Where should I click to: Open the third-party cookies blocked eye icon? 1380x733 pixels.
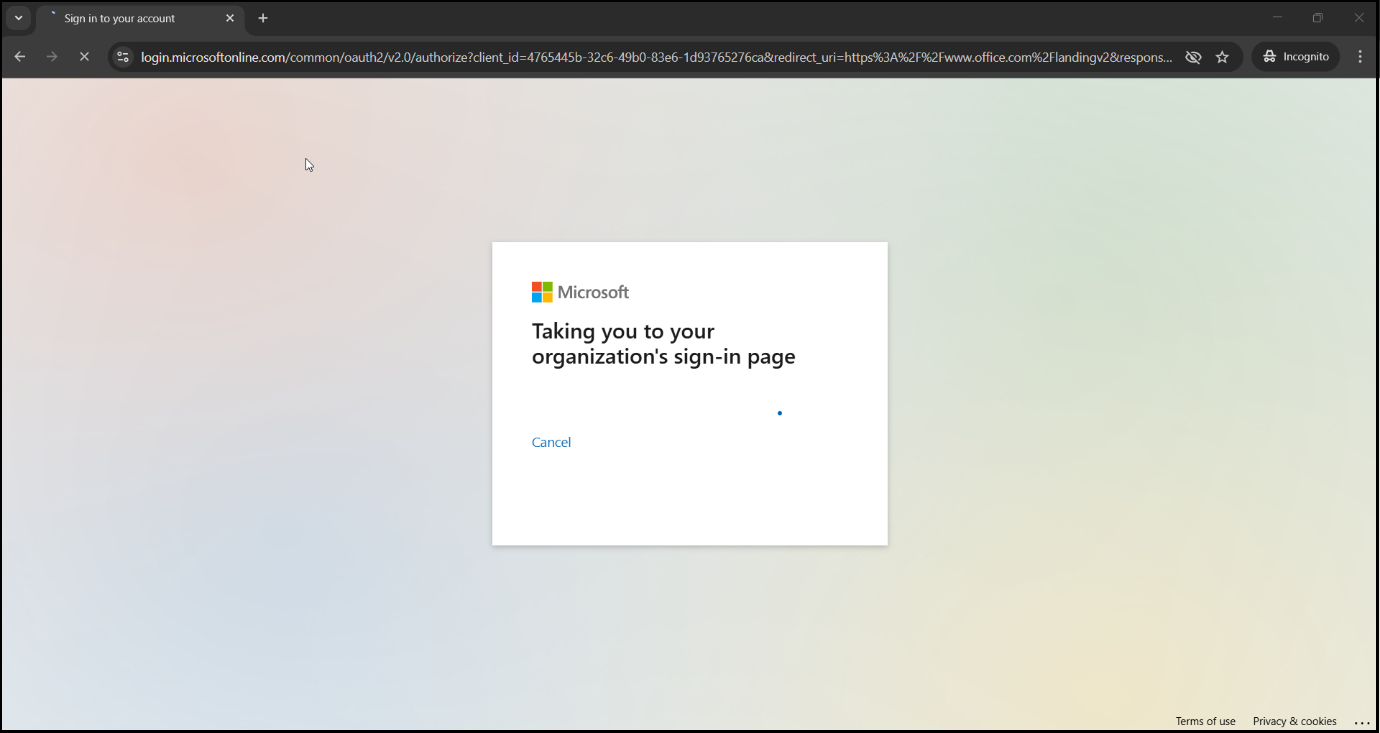tap(1193, 57)
